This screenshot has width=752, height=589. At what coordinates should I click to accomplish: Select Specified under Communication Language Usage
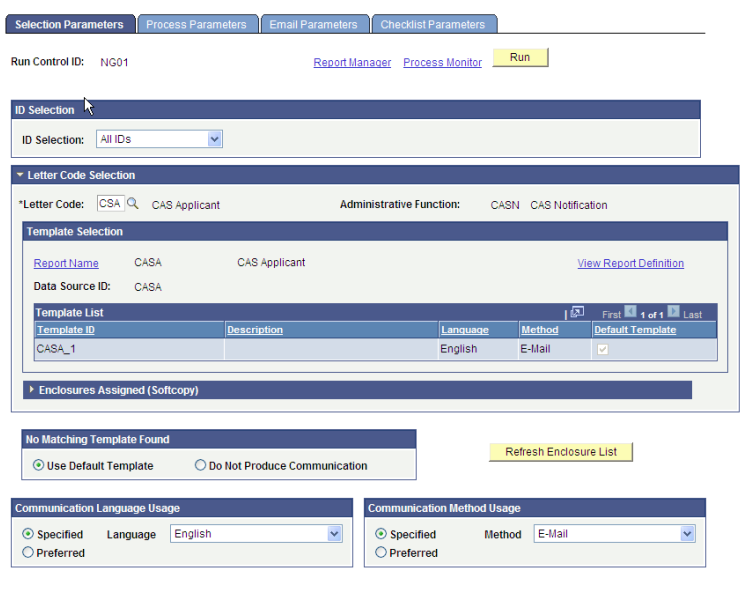pyautogui.click(x=28, y=534)
